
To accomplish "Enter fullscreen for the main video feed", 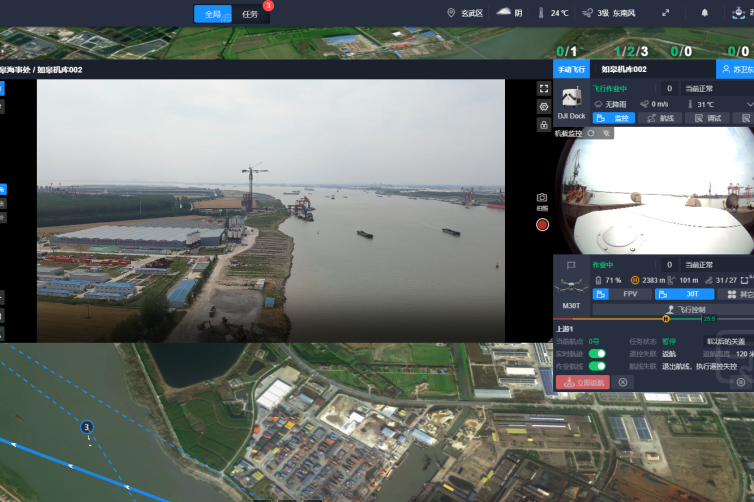I will [544, 88].
